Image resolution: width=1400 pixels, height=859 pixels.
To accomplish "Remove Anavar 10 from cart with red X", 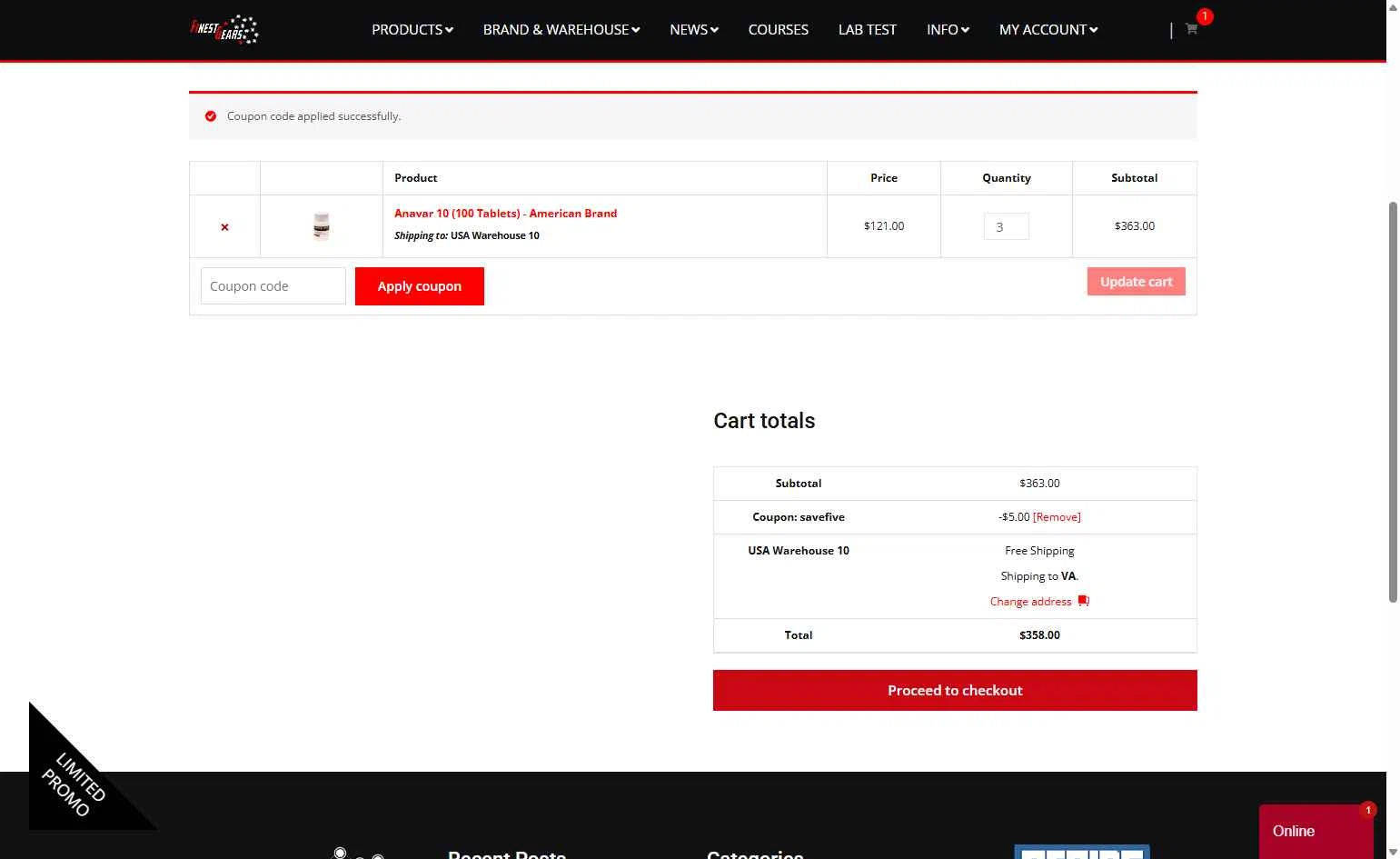I will (x=224, y=227).
